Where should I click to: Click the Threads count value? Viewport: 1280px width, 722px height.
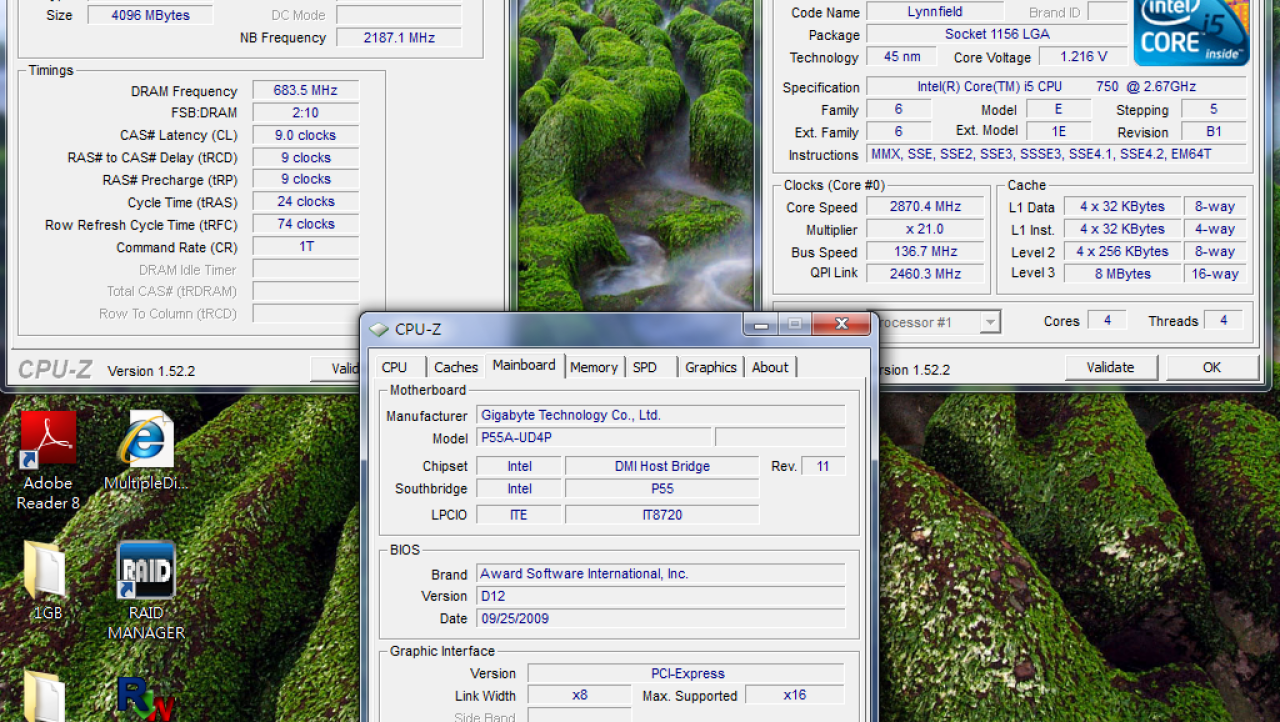[x=1223, y=320]
